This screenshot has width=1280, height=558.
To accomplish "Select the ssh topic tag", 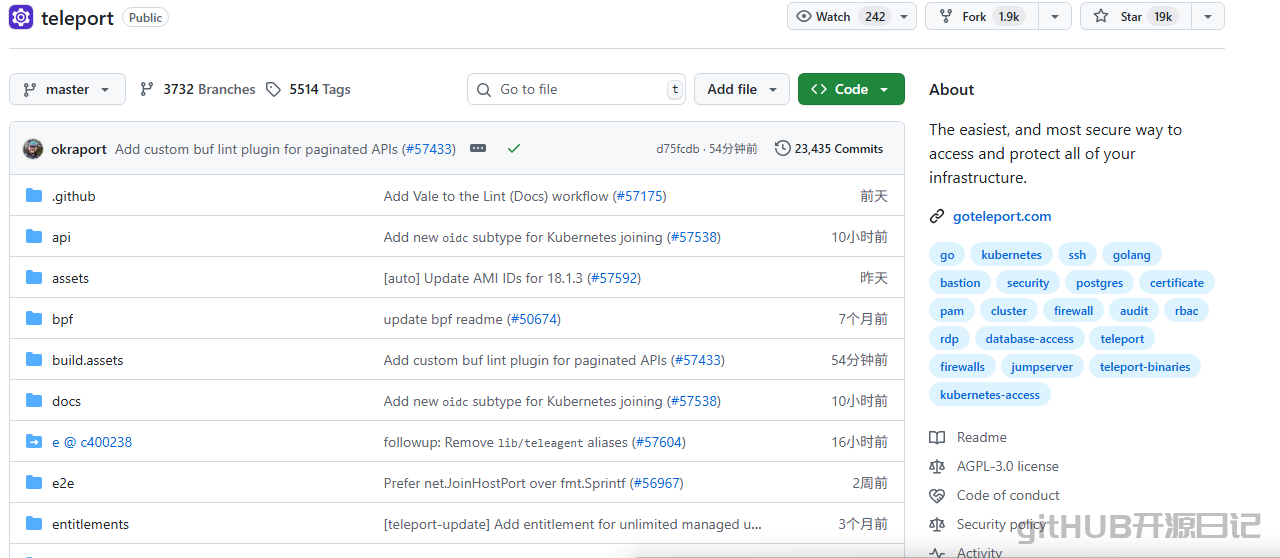I will (1077, 255).
